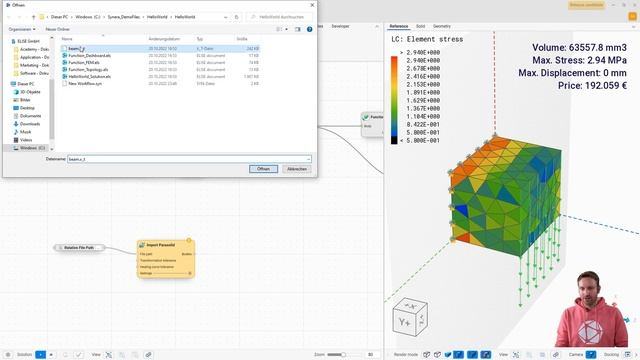640x360 pixels.
Task: Open the Dateiname dropdown arrow
Action: [309, 159]
